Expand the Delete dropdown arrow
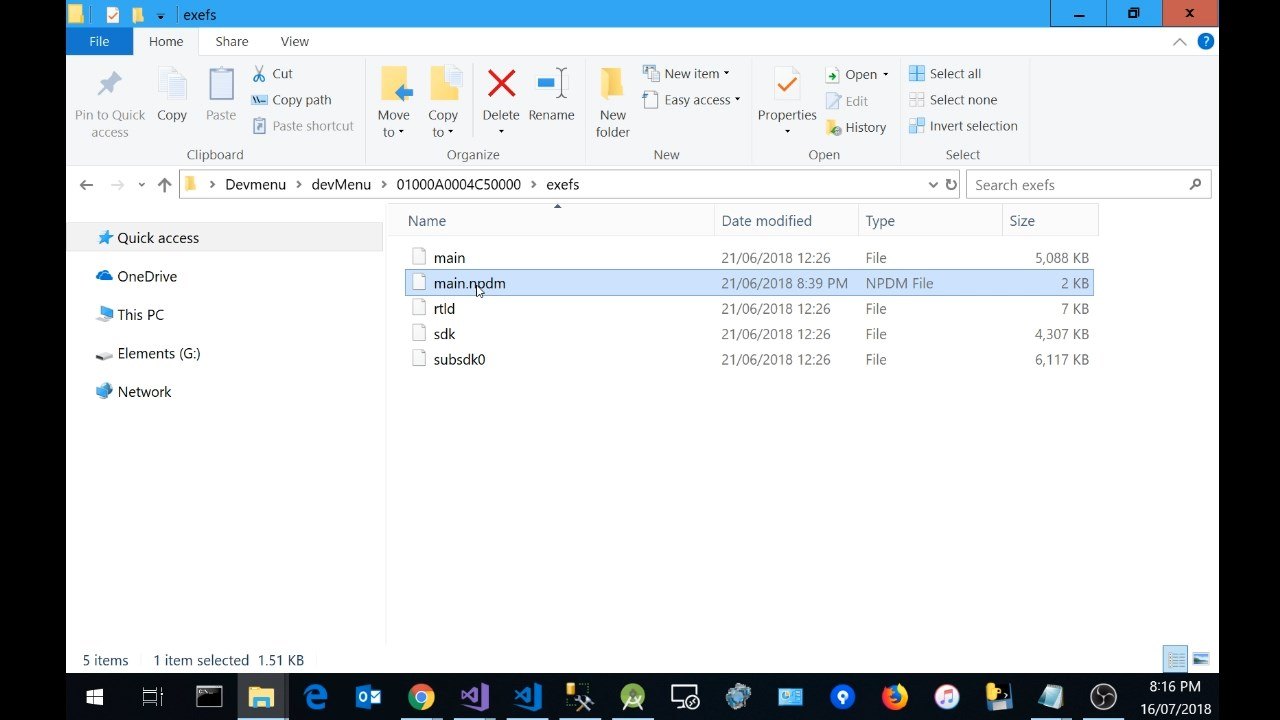 [501, 132]
